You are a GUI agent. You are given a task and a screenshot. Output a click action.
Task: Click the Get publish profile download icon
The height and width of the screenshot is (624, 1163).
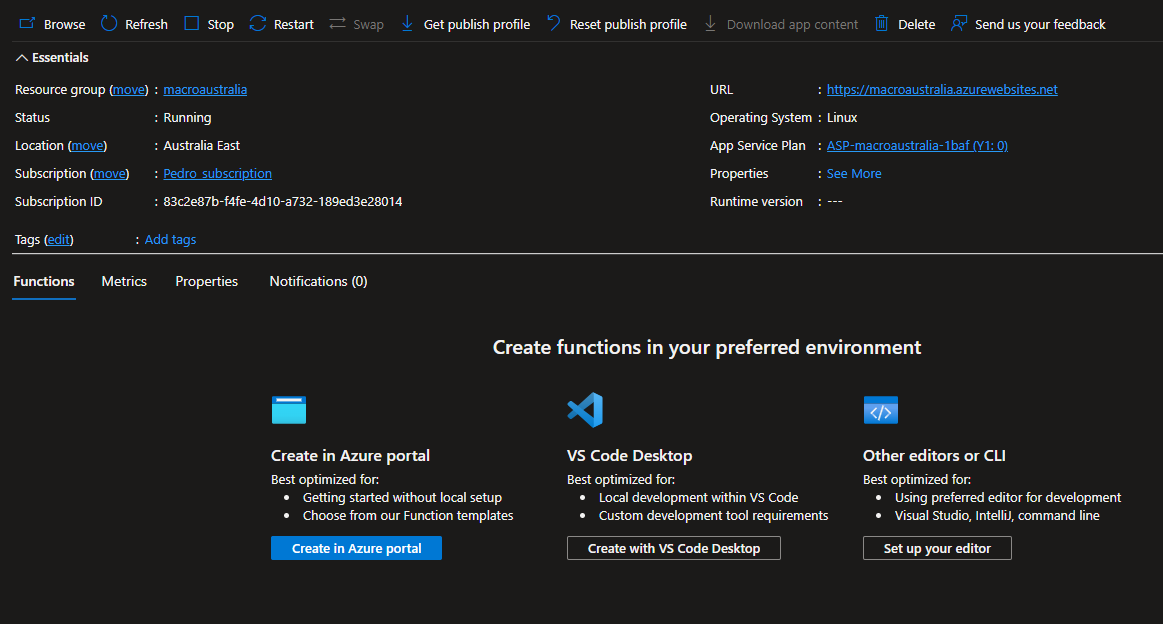tap(407, 24)
